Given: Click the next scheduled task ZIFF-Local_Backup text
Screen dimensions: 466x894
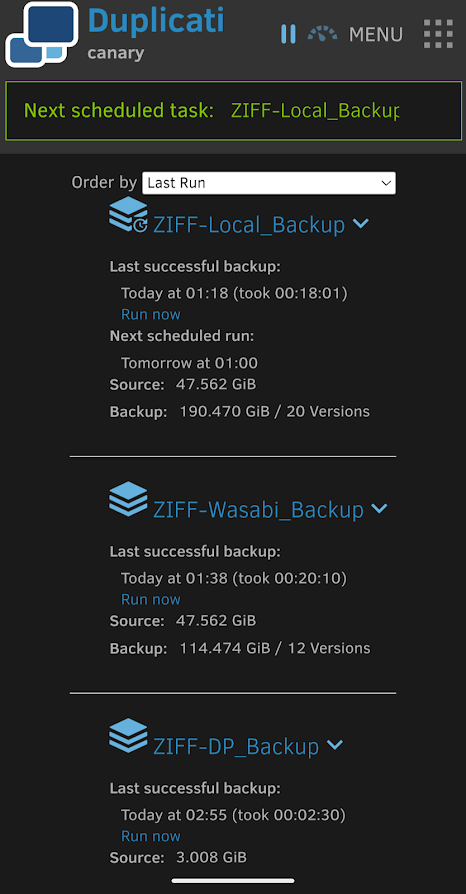Looking at the screenshot, I should click(315, 111).
